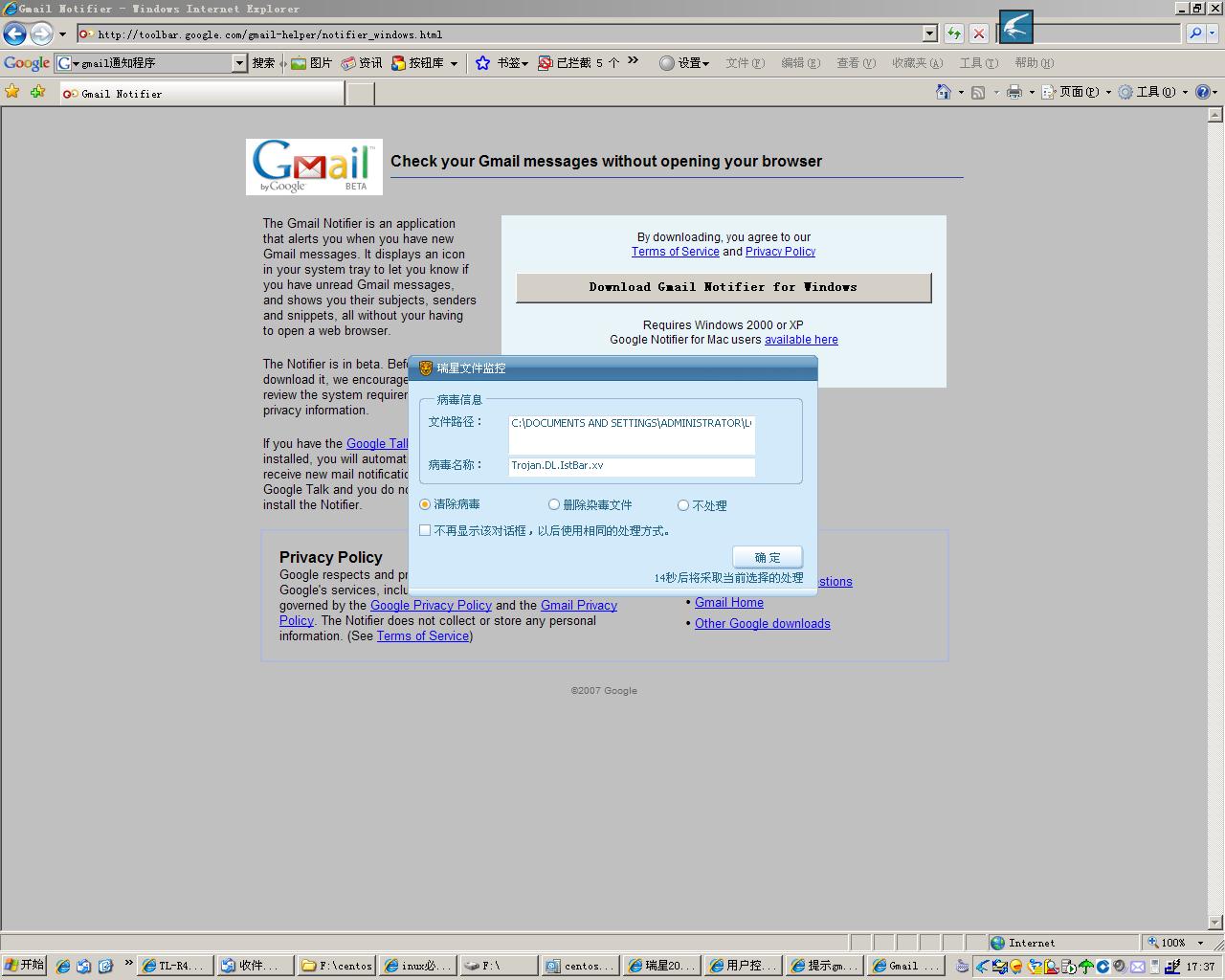The width and height of the screenshot is (1225, 980).
Task: Select the 不处理 radio option
Action: coord(683,505)
